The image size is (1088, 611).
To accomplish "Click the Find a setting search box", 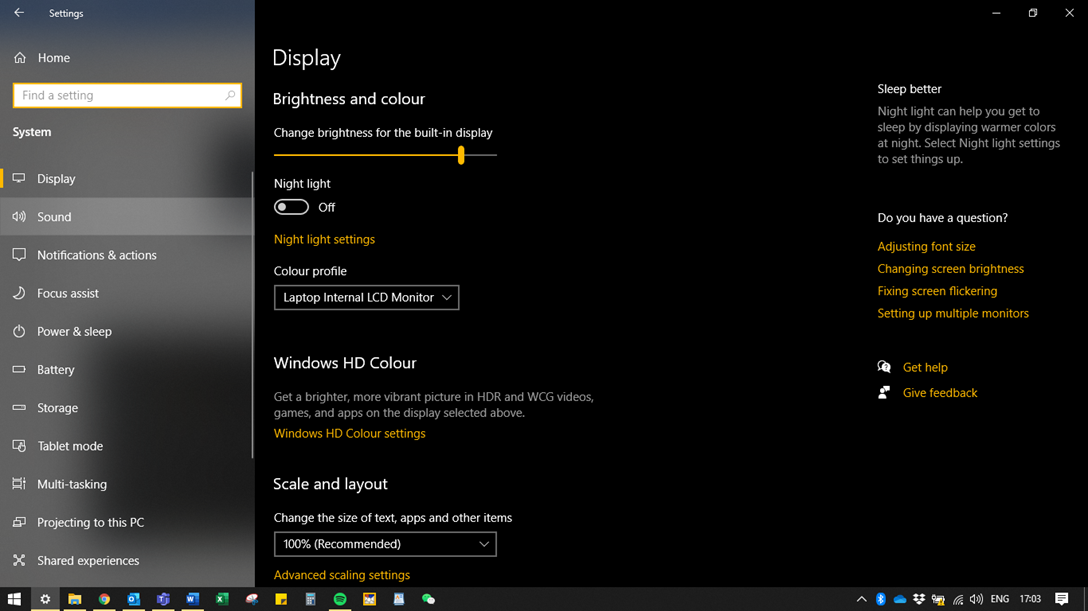I will click(x=120, y=95).
